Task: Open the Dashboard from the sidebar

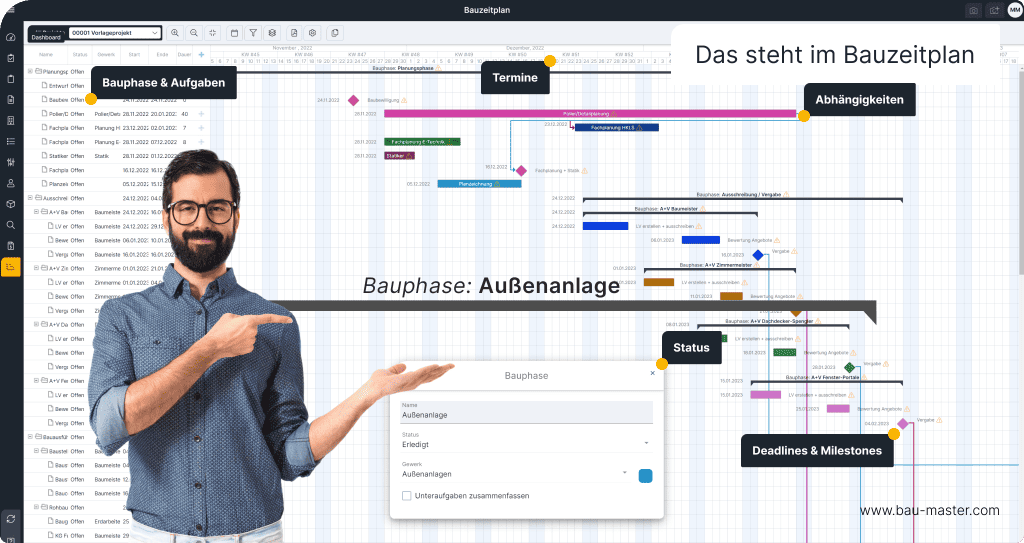Action: click(10, 37)
